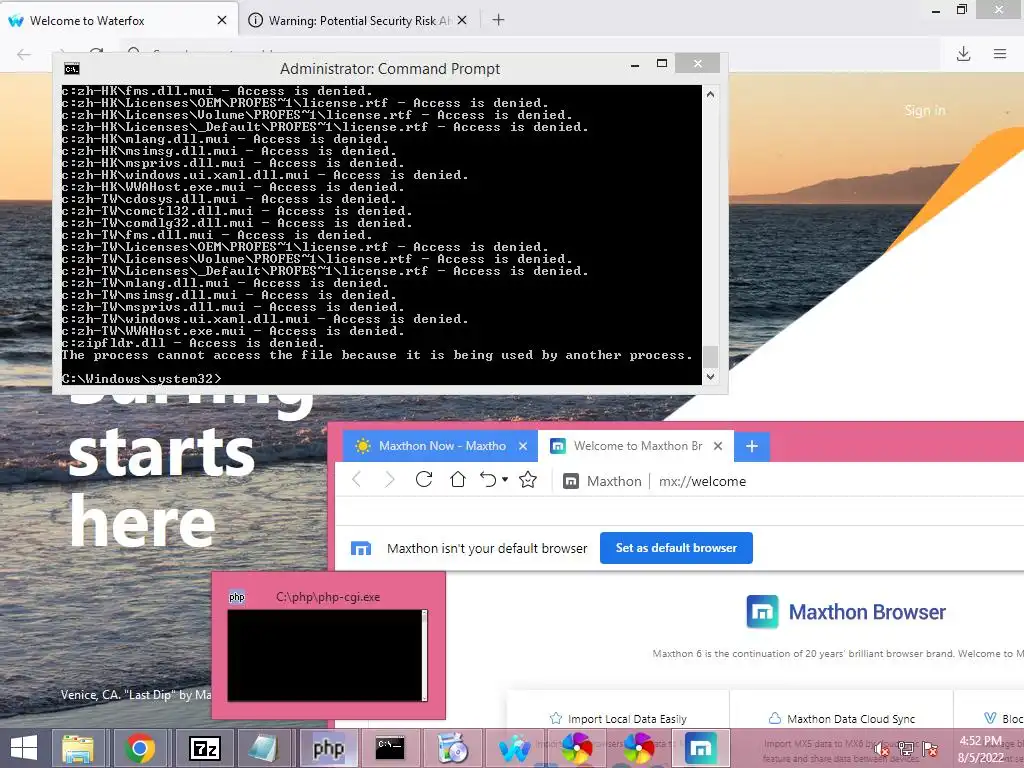
Task: Click the Command Prompt scrollbar down arrow
Action: [x=711, y=376]
